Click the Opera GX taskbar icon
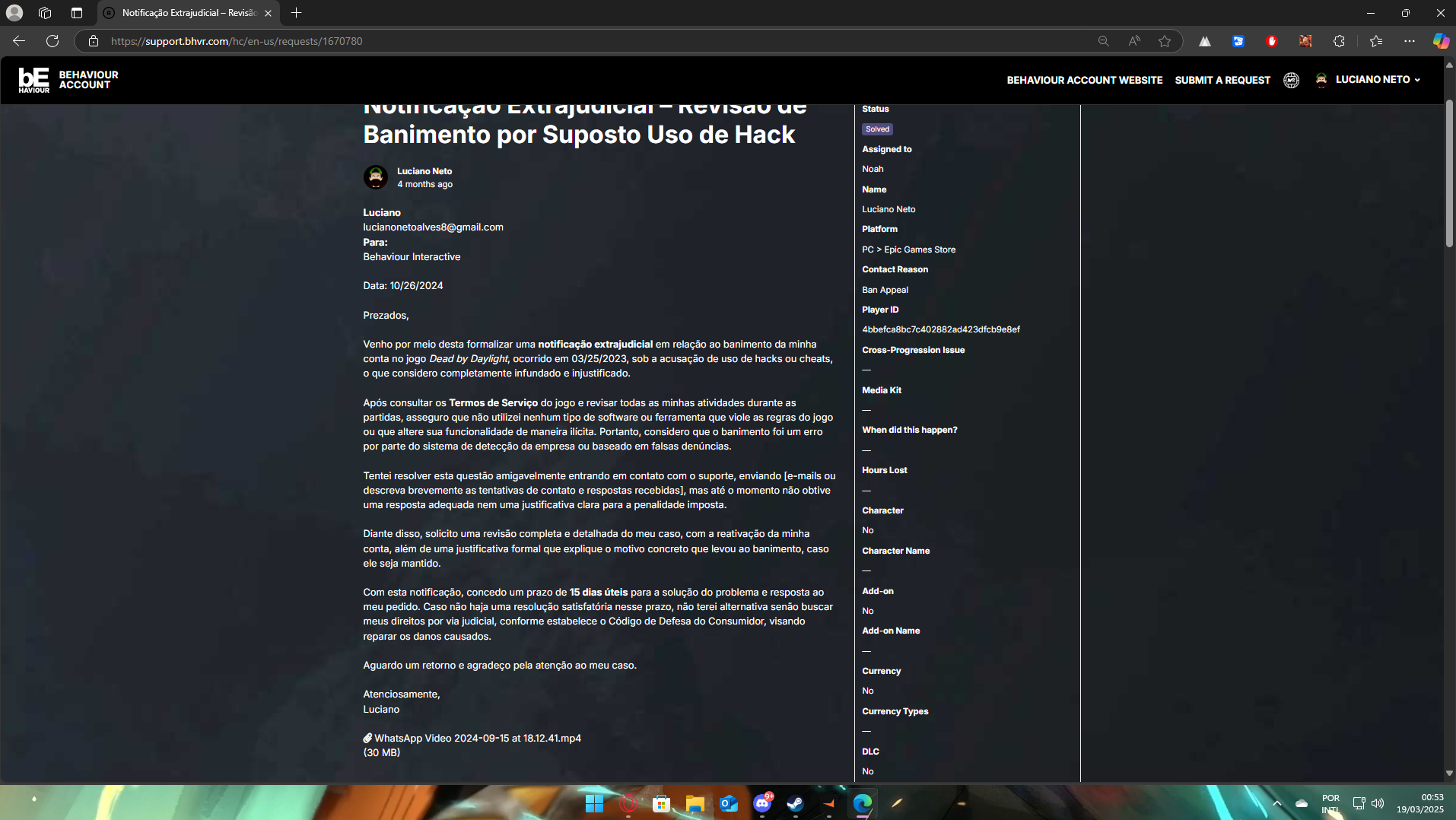 pos(628,803)
